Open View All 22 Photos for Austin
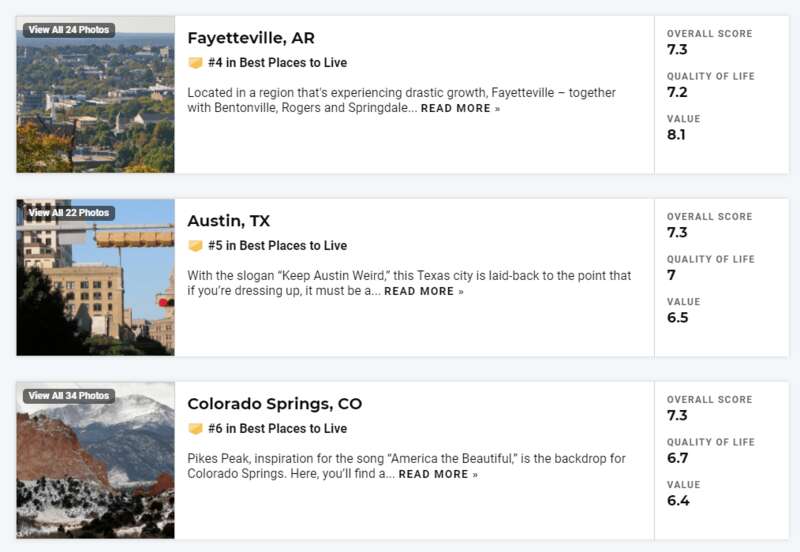Screen dimensions: 800x552 point(69,213)
